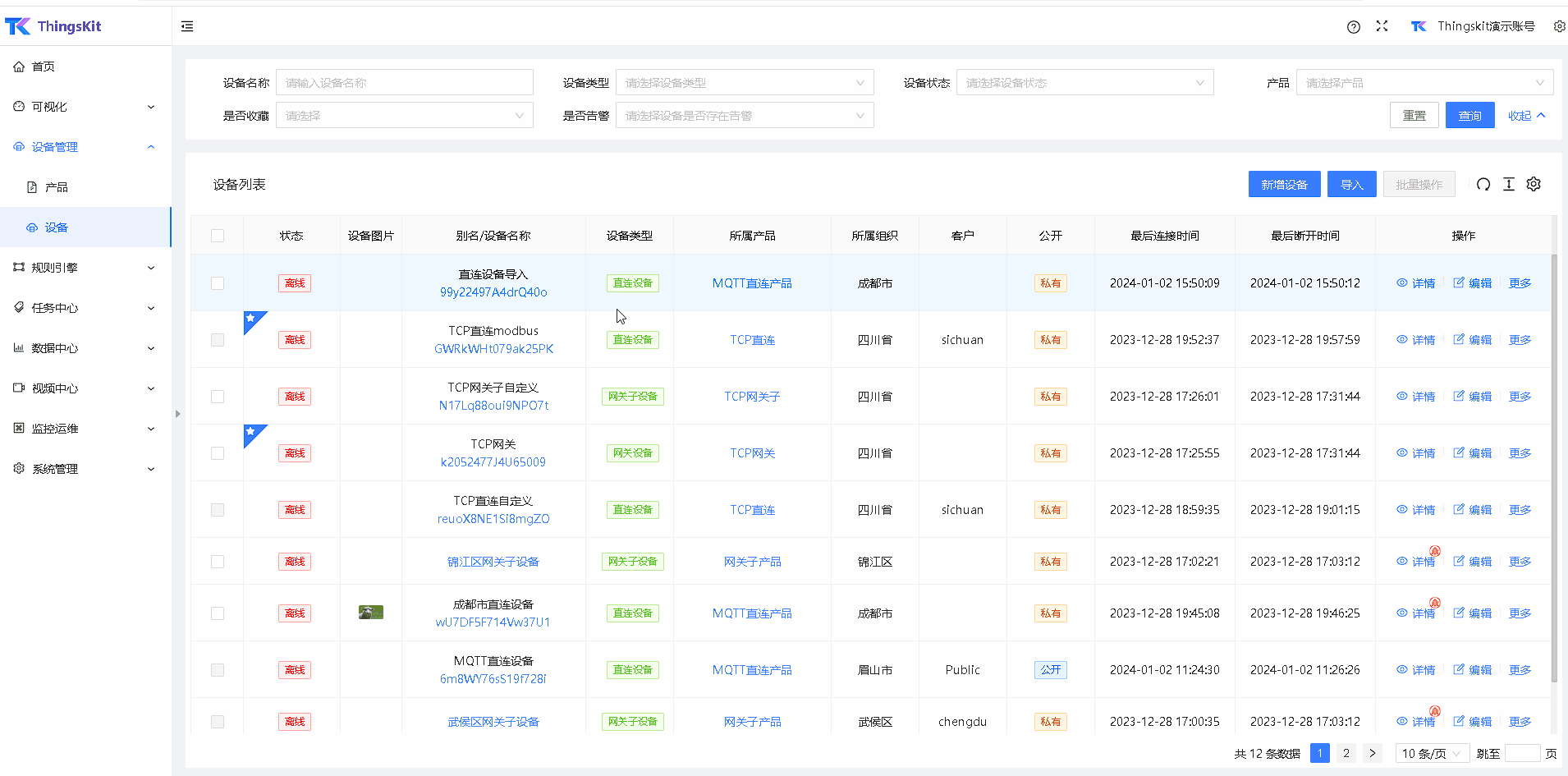This screenshot has width=1568, height=776.
Task: Tick the checkbox for MQTT直连设备 row
Action: coord(218,670)
